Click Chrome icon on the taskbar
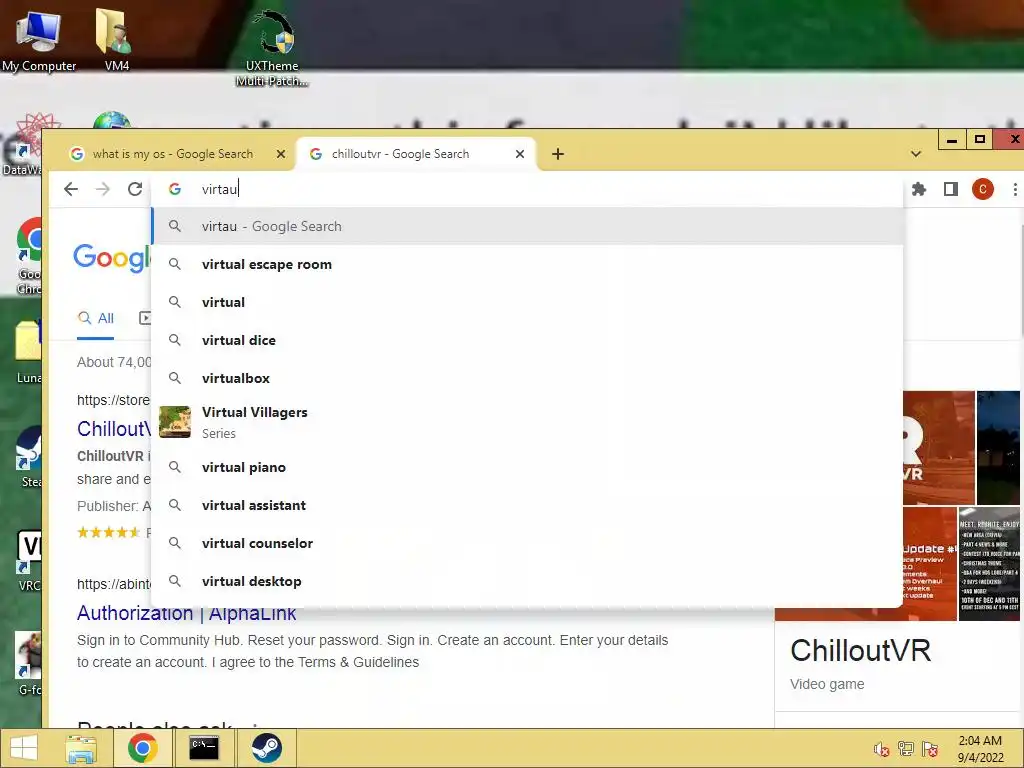 click(142, 748)
